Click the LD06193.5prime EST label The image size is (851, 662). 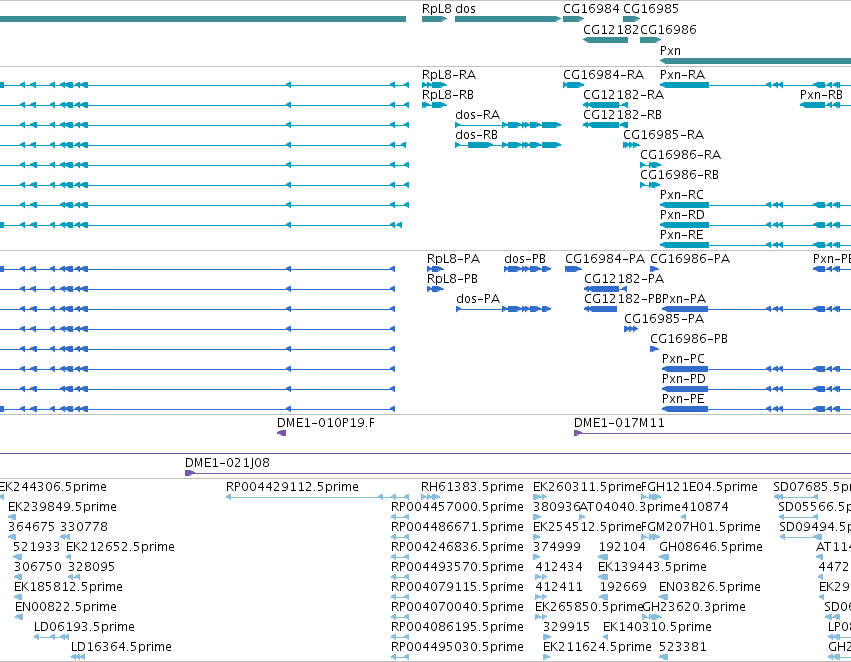tap(84, 628)
